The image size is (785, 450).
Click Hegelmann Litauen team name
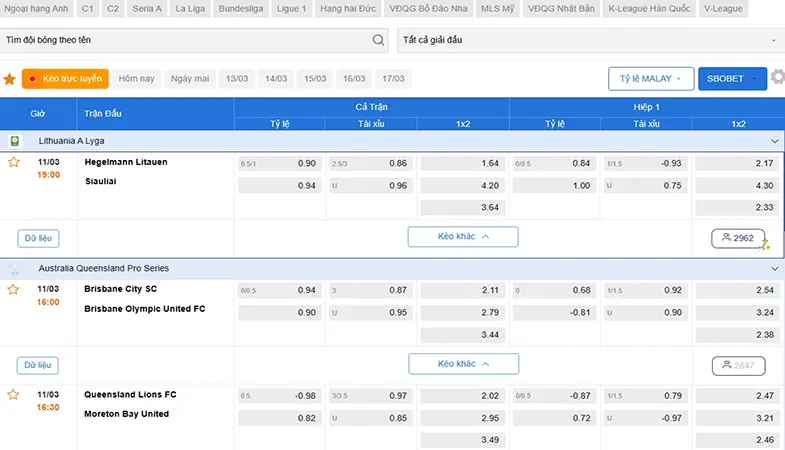pyautogui.click(x=126, y=162)
